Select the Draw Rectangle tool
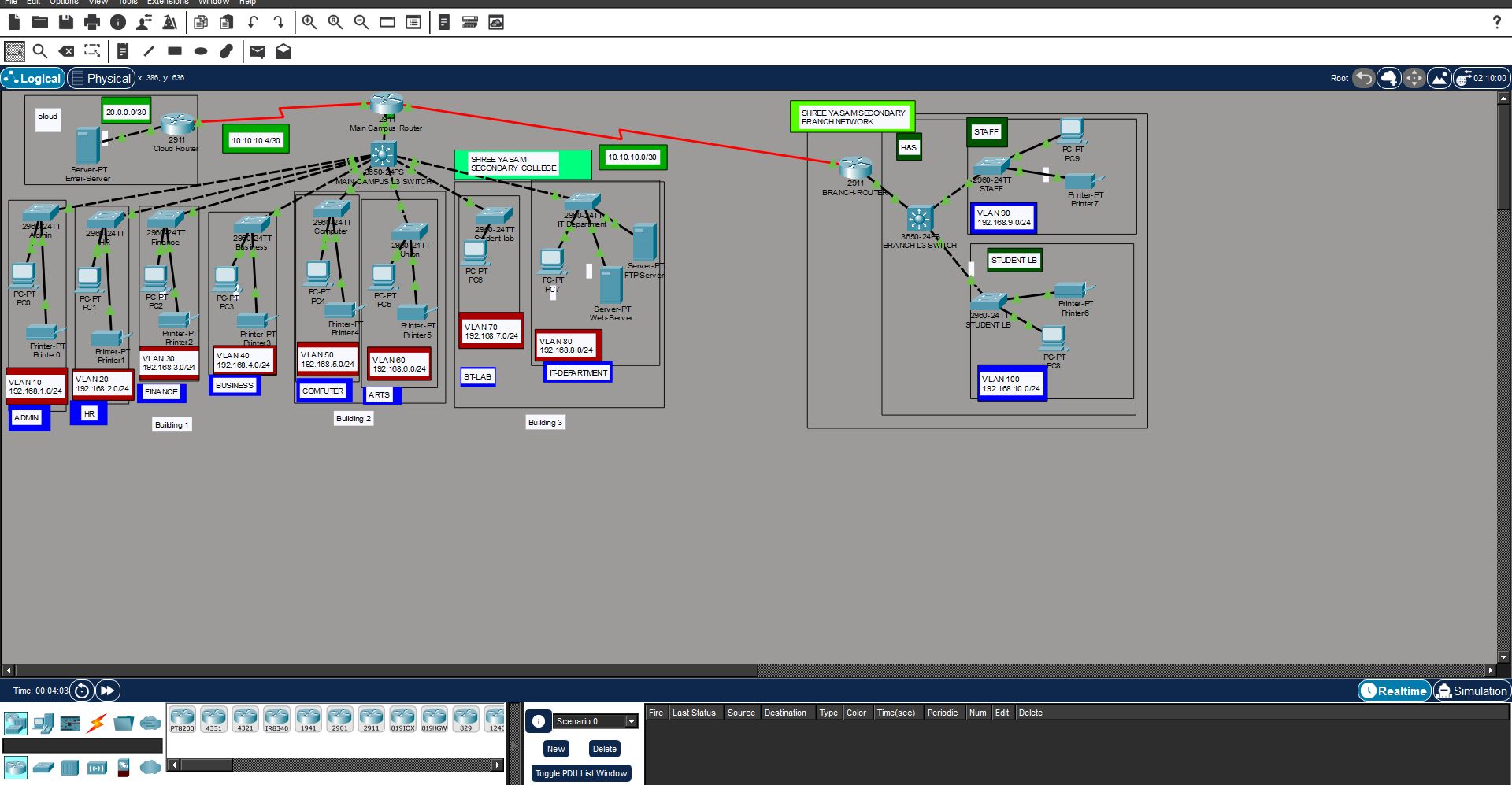 [175, 51]
